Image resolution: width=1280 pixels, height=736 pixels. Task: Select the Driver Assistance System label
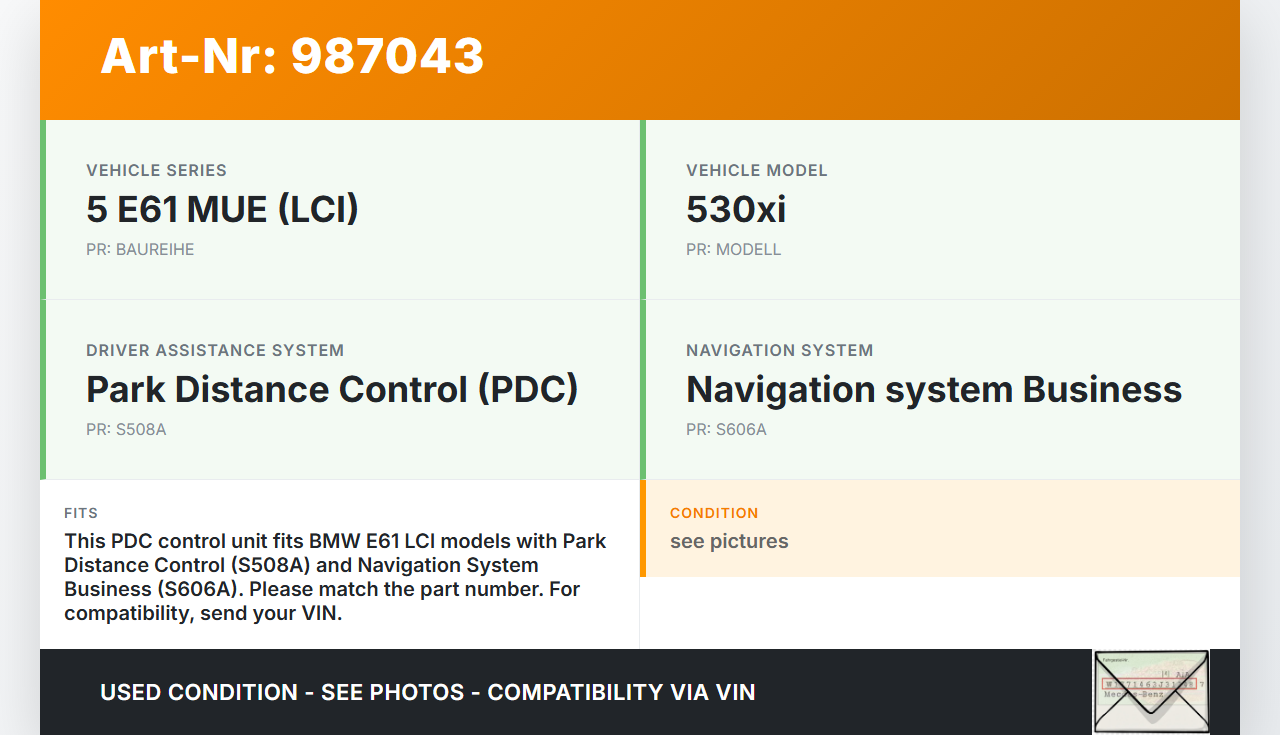coord(214,350)
